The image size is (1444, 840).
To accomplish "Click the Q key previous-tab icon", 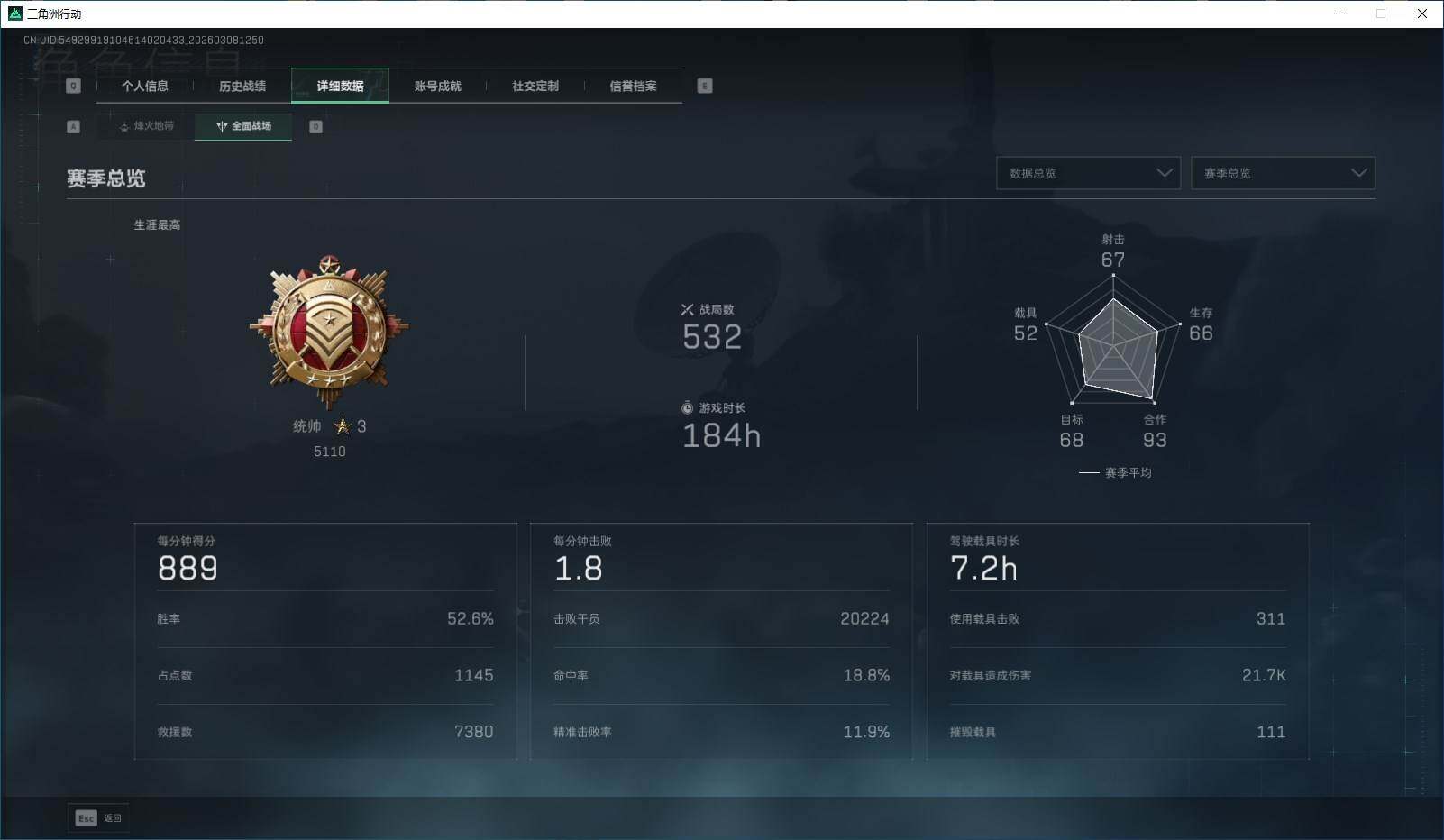I will tap(74, 86).
